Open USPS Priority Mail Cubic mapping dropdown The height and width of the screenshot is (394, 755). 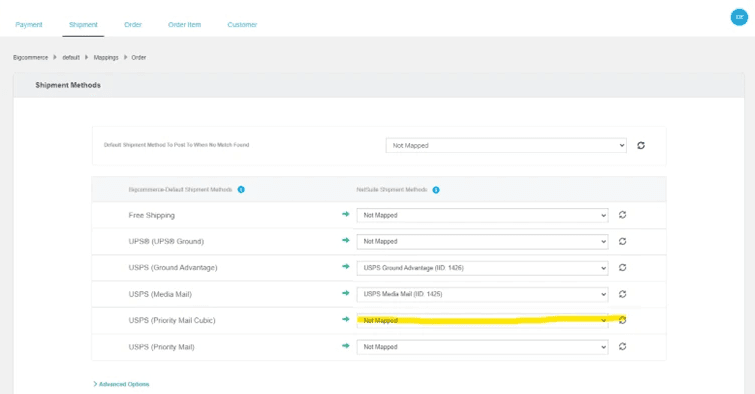pos(482,320)
